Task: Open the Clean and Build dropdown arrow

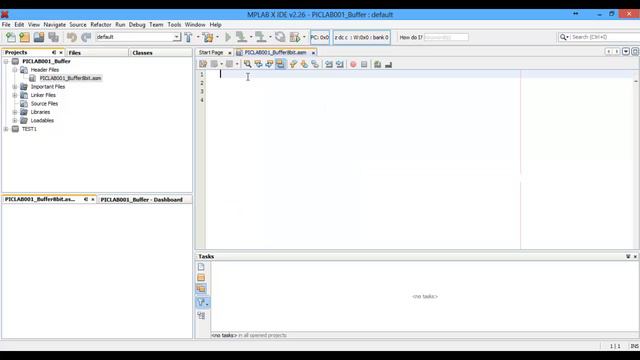Action: pos(217,37)
